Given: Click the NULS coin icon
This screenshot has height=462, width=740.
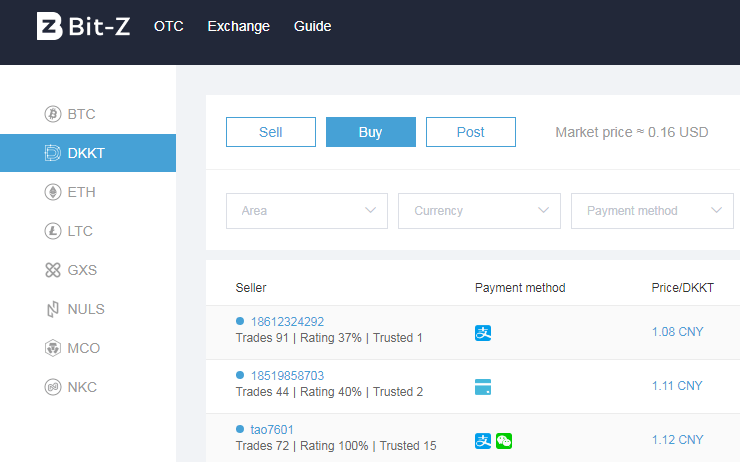Looking at the screenshot, I should (53, 309).
